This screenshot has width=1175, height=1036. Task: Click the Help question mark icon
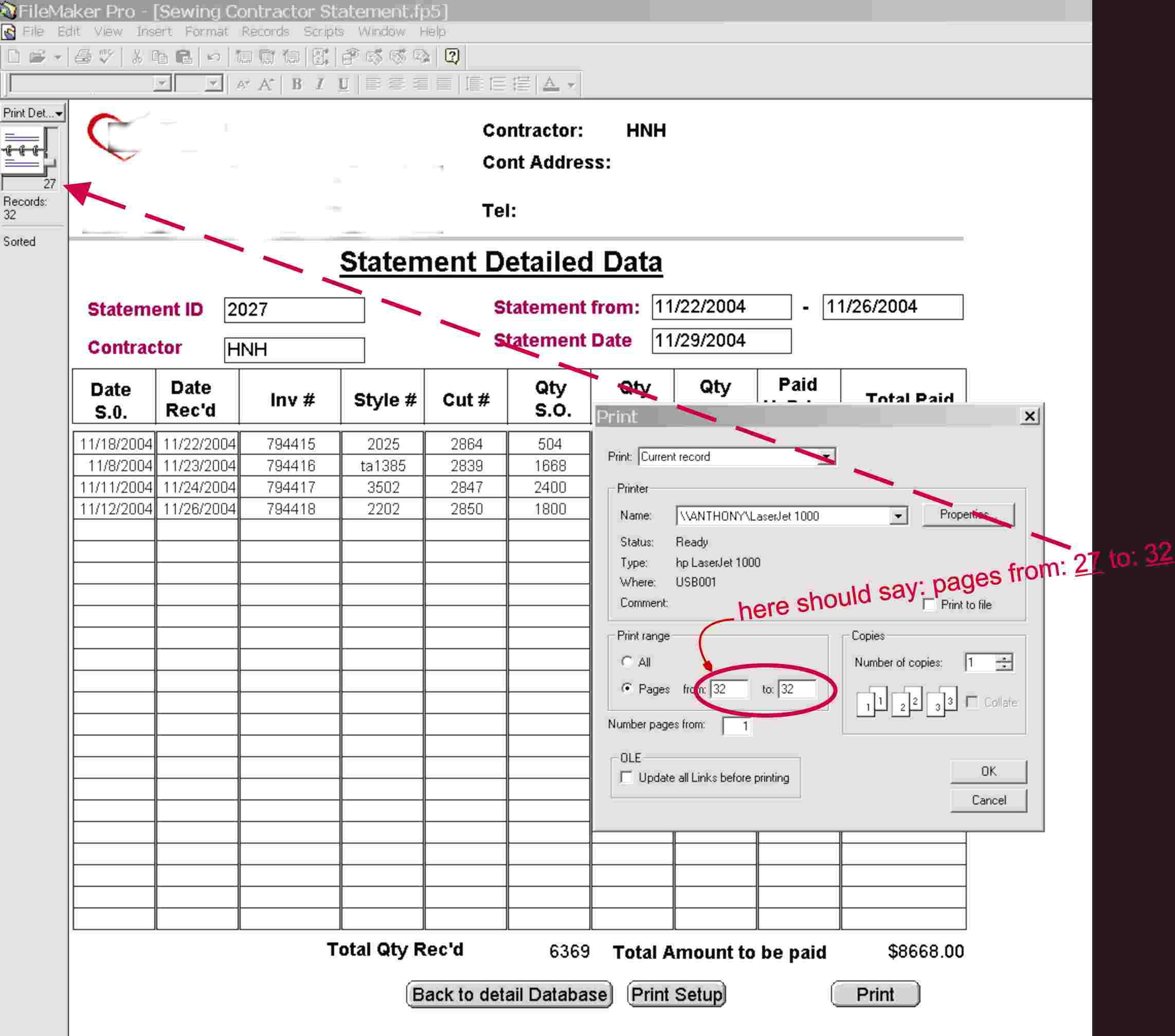(453, 57)
